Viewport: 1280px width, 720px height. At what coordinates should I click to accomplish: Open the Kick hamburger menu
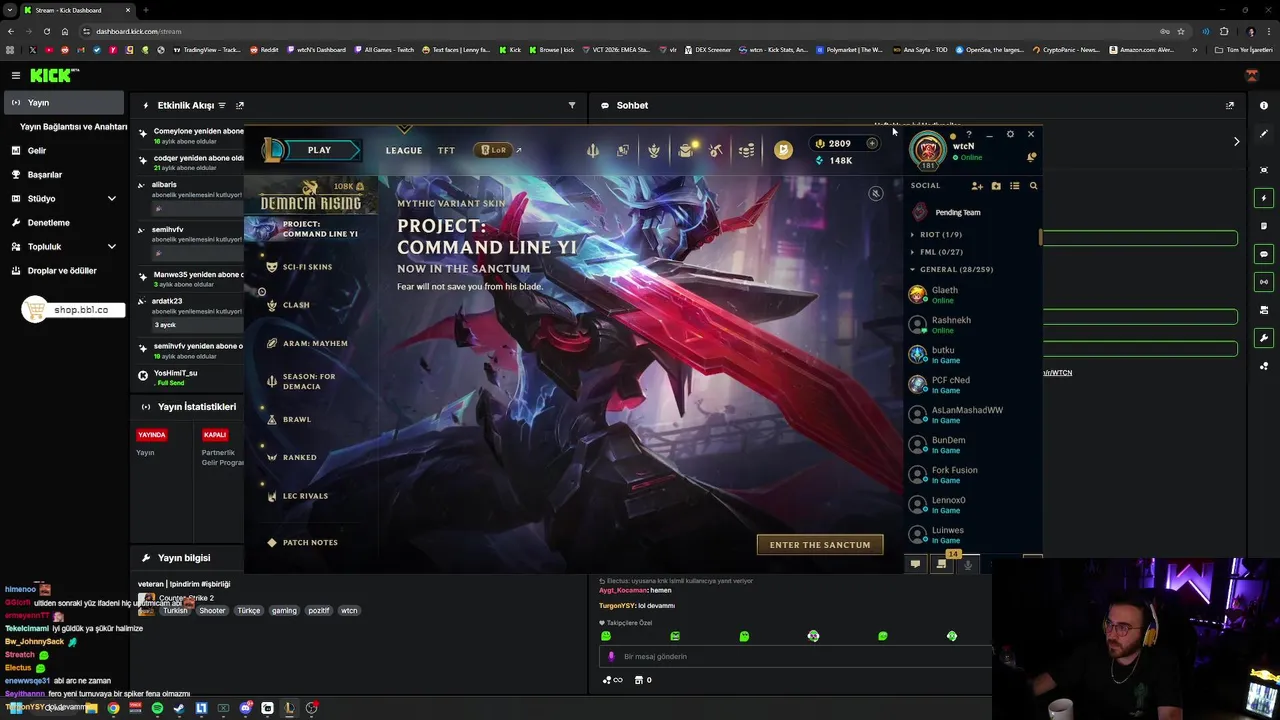(15, 75)
